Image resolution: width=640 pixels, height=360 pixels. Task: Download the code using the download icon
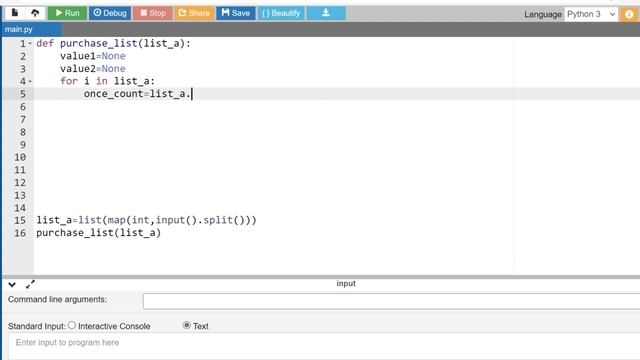pos(326,13)
